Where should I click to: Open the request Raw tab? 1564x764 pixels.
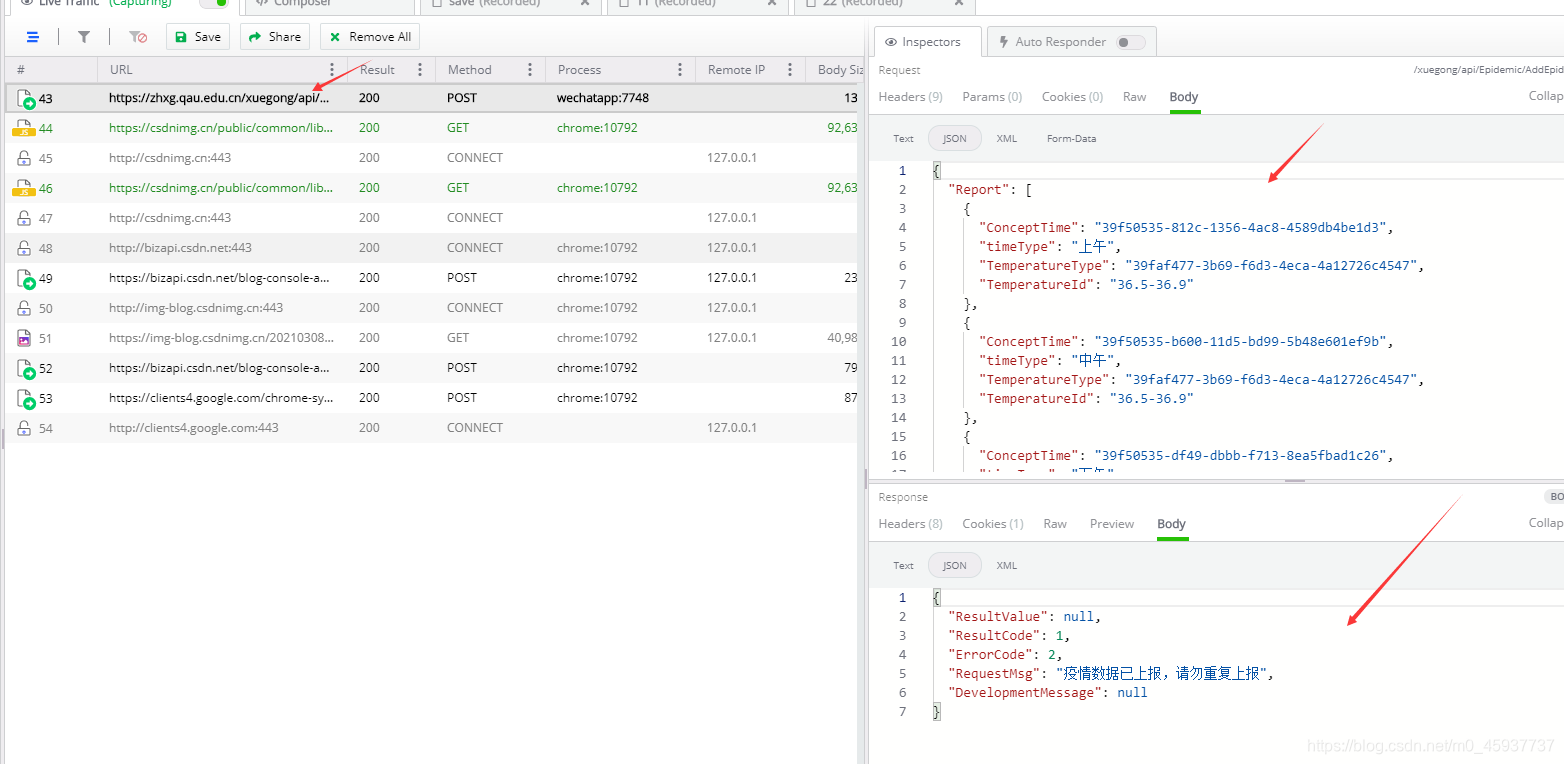[x=1134, y=97]
